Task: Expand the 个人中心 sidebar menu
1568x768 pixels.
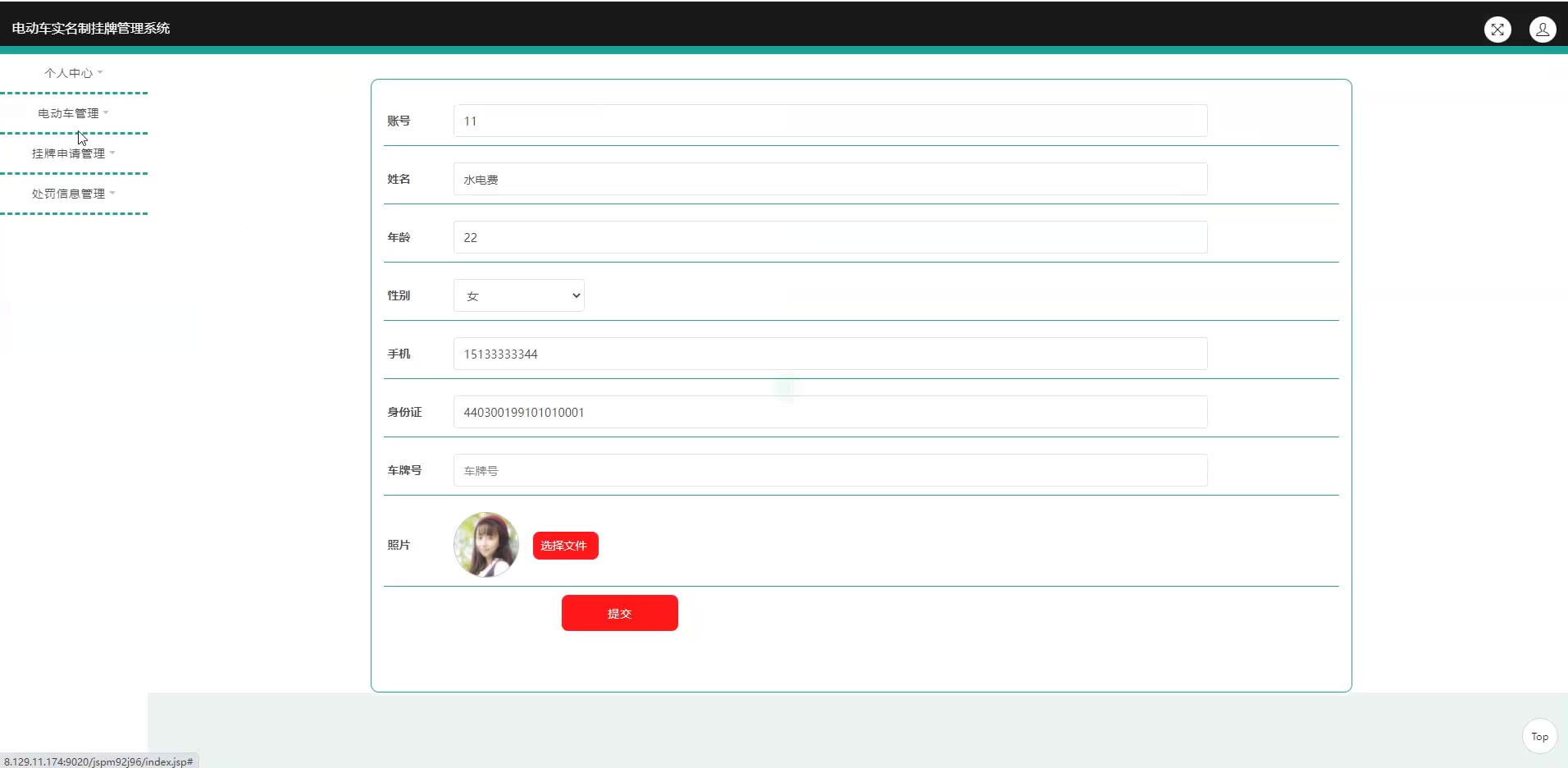Action: point(74,73)
